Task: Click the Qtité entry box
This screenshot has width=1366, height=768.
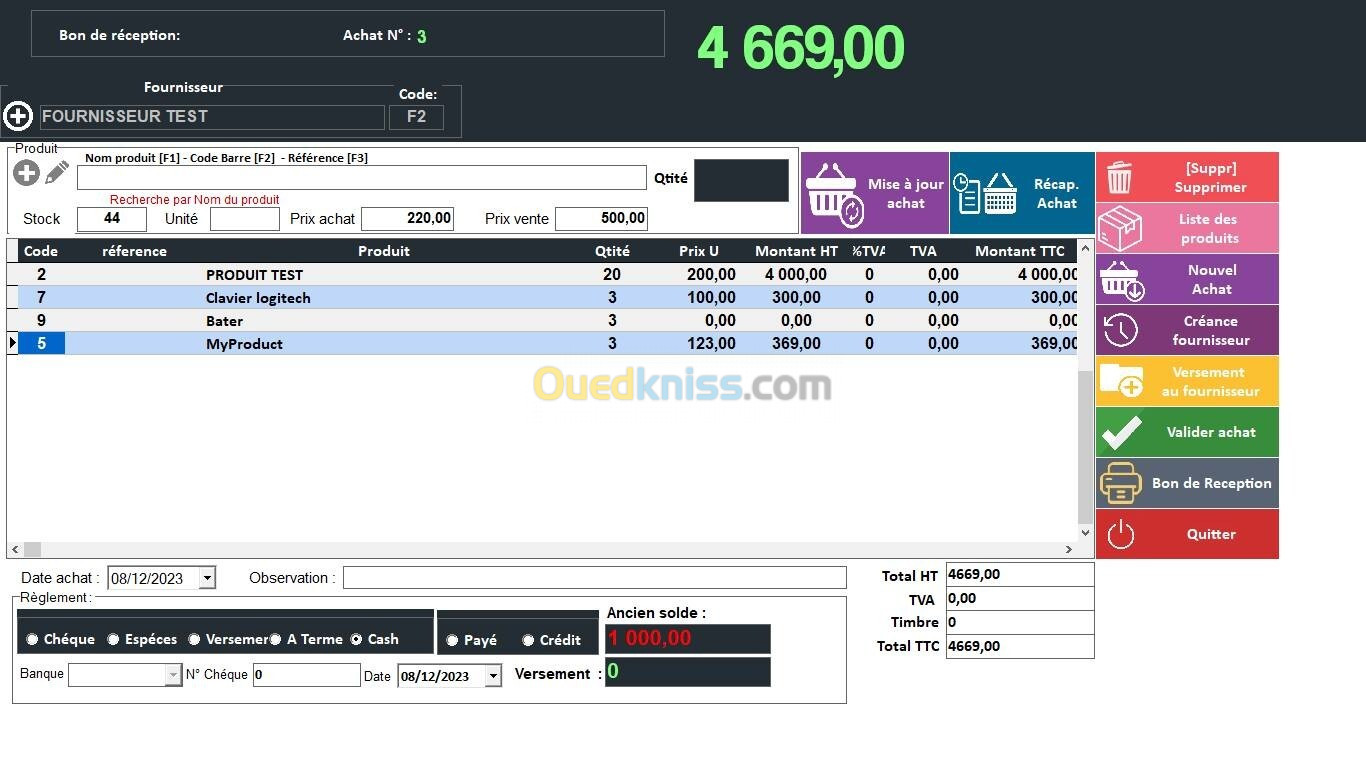Action: [741, 180]
